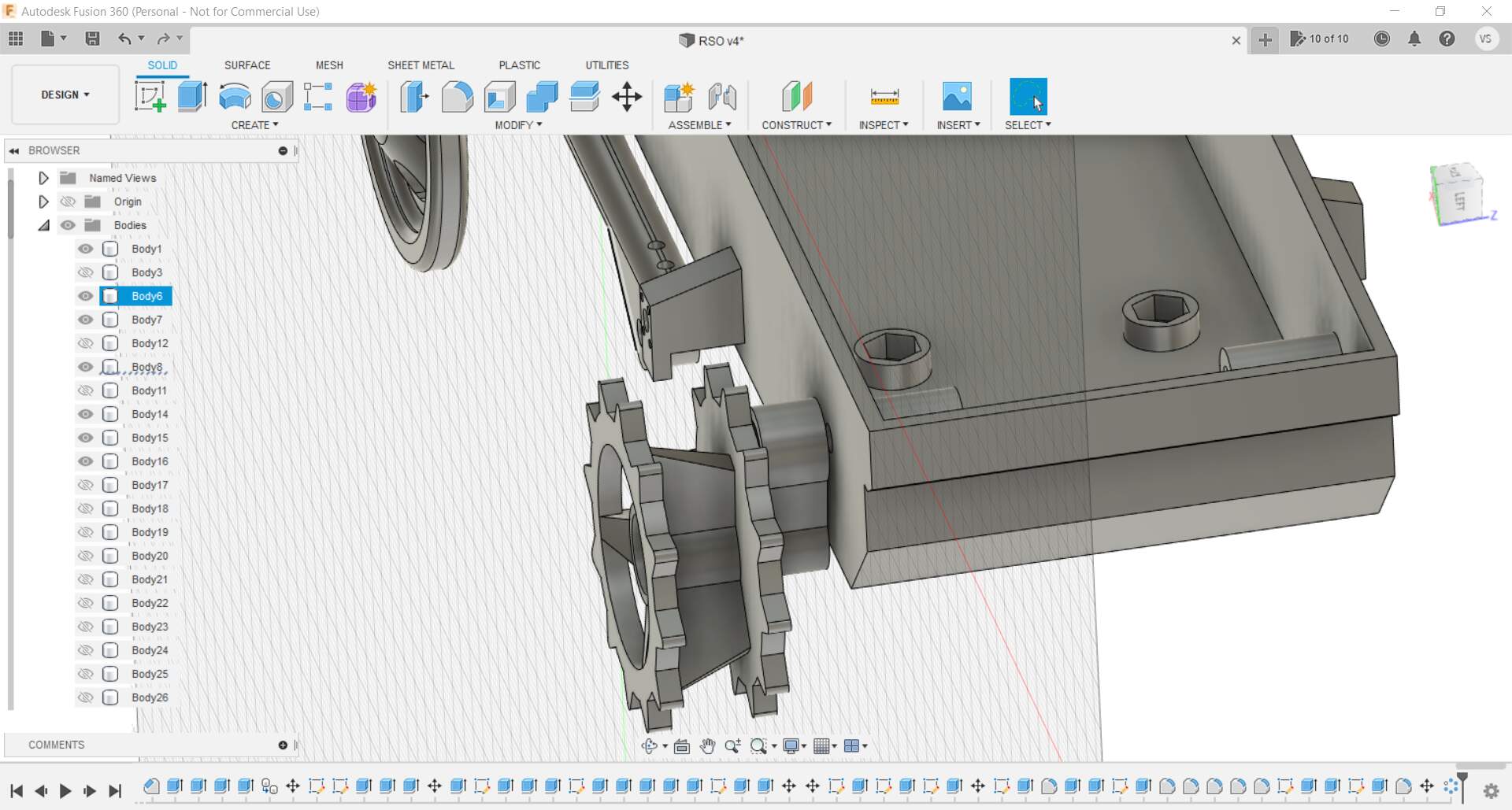The width and height of the screenshot is (1512, 810).
Task: Show Body12 via its eye icon
Action: coord(85,343)
